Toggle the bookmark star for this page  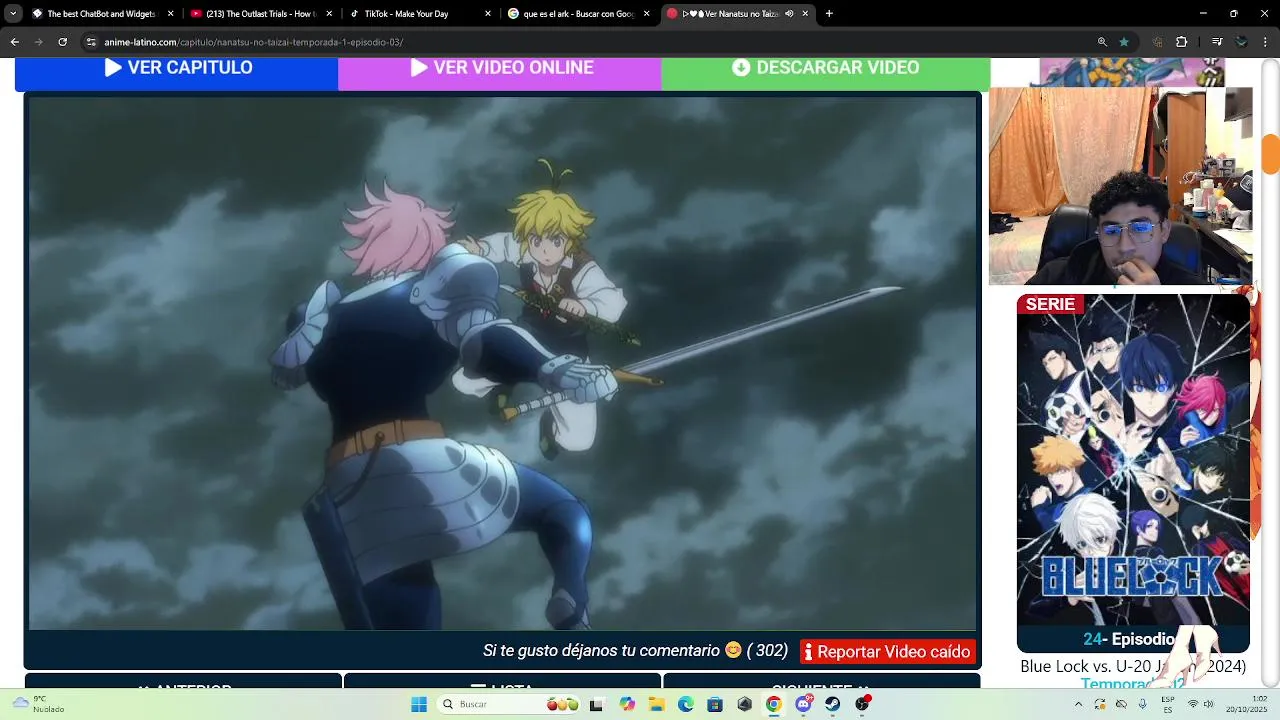point(1124,42)
